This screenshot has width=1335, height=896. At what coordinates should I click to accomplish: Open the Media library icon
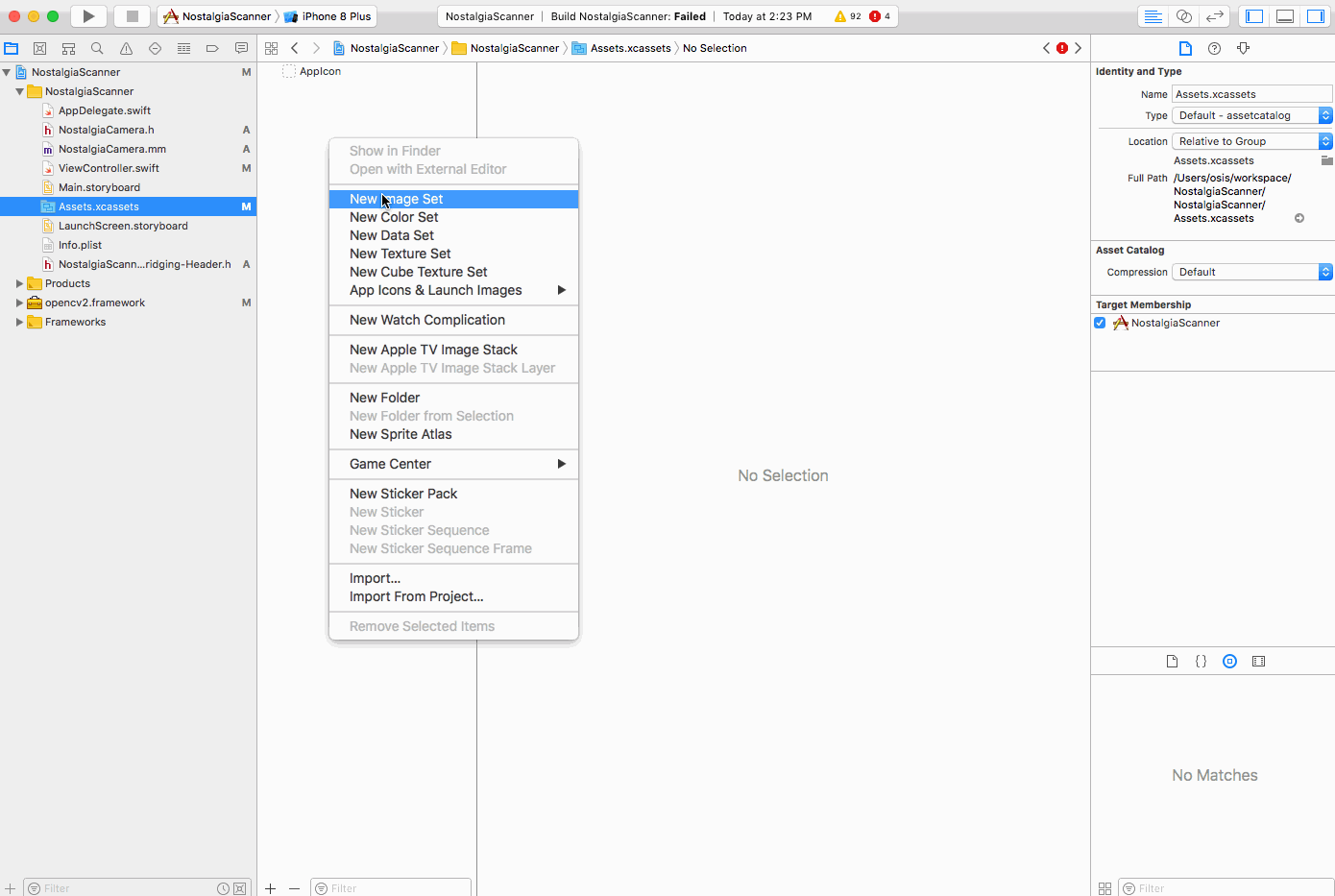click(1259, 662)
